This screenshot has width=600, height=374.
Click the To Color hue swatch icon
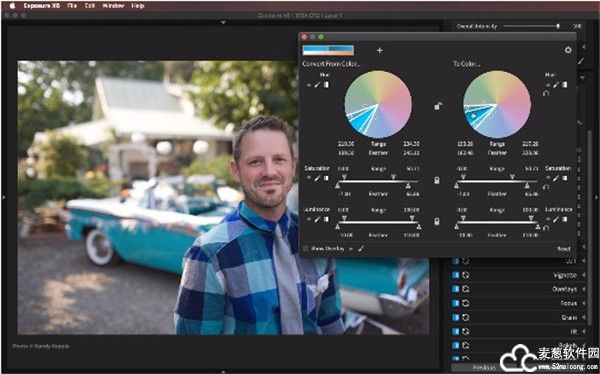point(565,85)
